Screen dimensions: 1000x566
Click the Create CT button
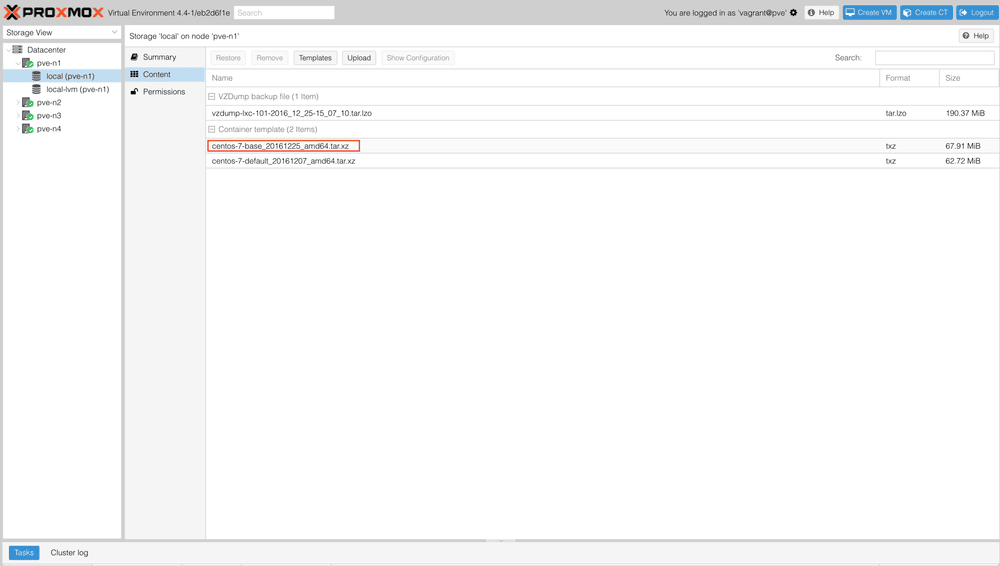926,13
